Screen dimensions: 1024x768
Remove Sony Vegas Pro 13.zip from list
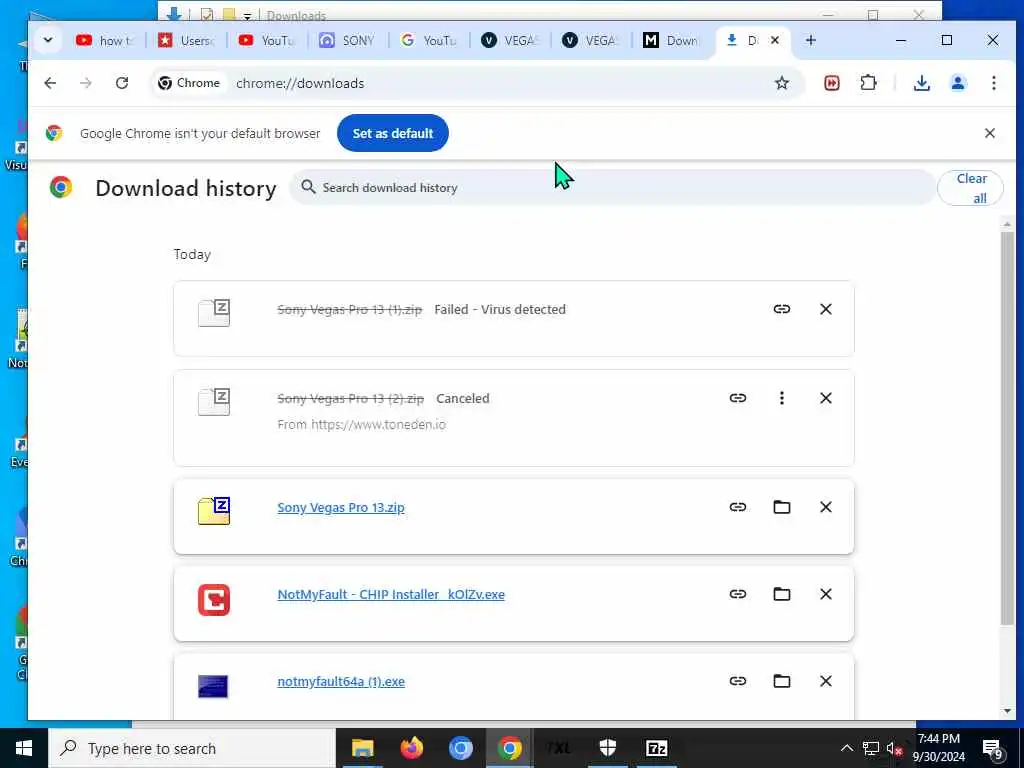pos(825,507)
